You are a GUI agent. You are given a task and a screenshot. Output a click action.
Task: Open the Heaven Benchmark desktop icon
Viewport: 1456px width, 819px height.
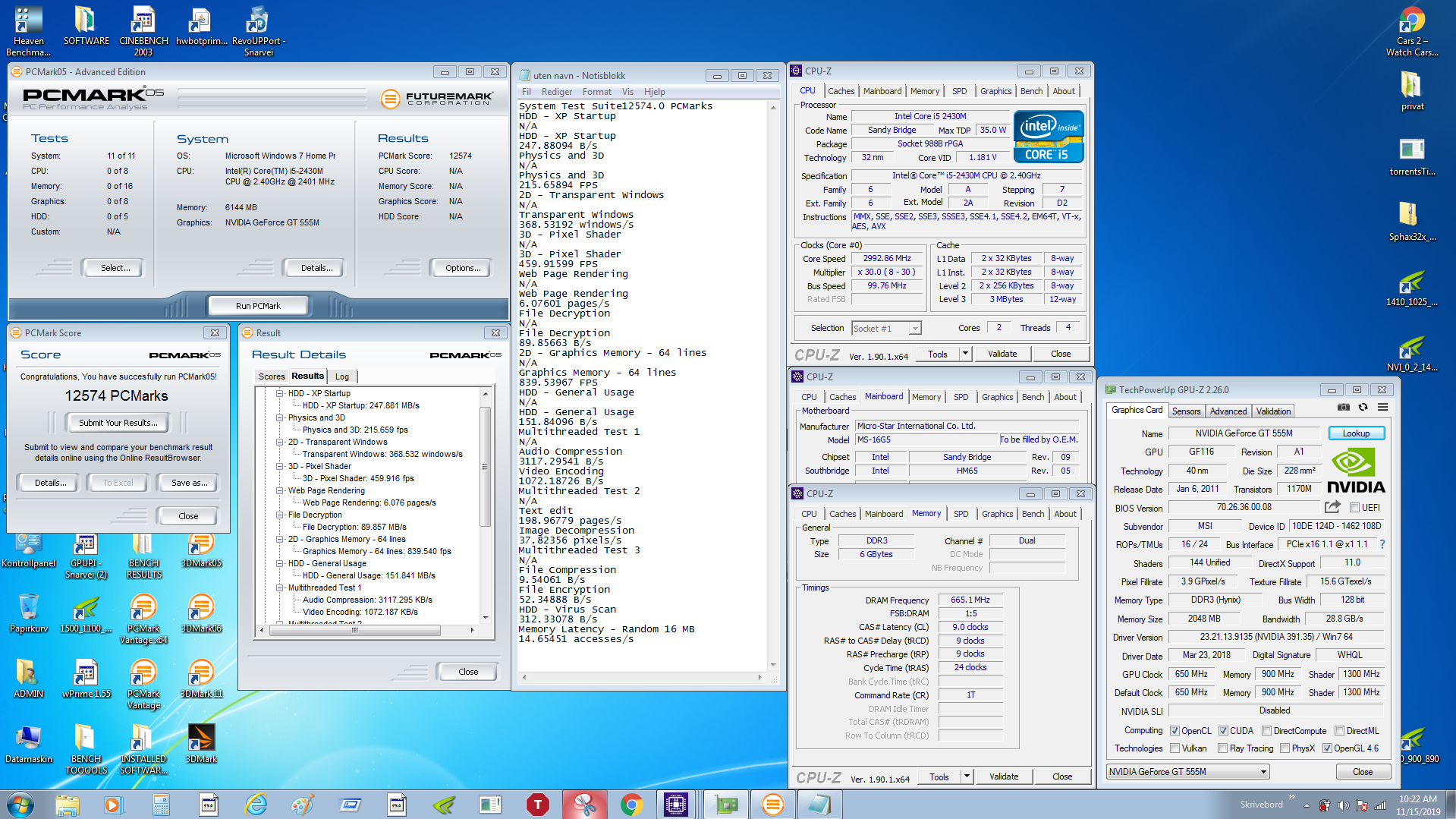[29, 31]
